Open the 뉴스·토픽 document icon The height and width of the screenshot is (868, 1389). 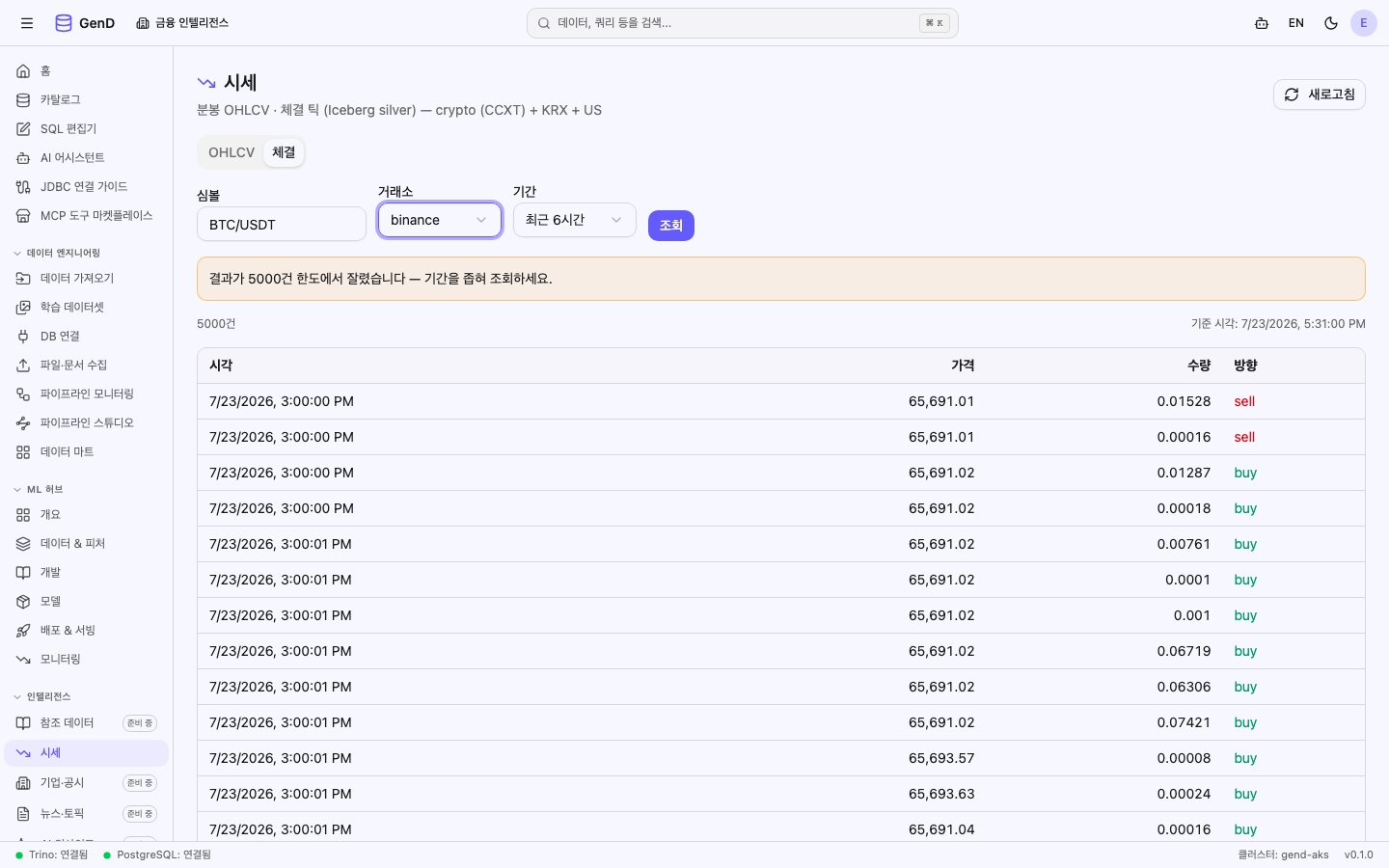(x=23, y=814)
